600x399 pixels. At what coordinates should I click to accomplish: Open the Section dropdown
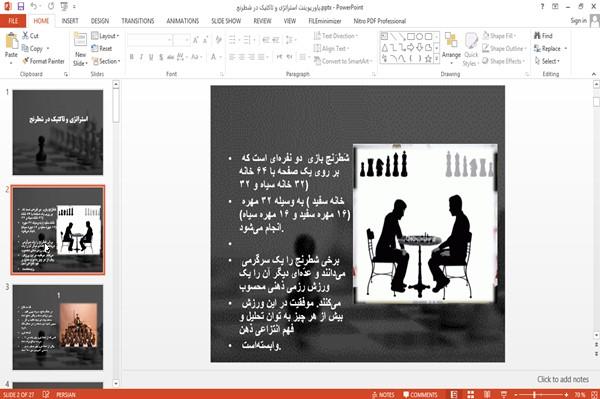pyautogui.click(x=106, y=61)
